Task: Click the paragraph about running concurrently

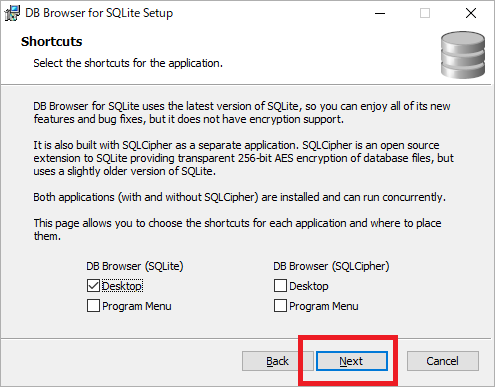Action: (x=239, y=197)
